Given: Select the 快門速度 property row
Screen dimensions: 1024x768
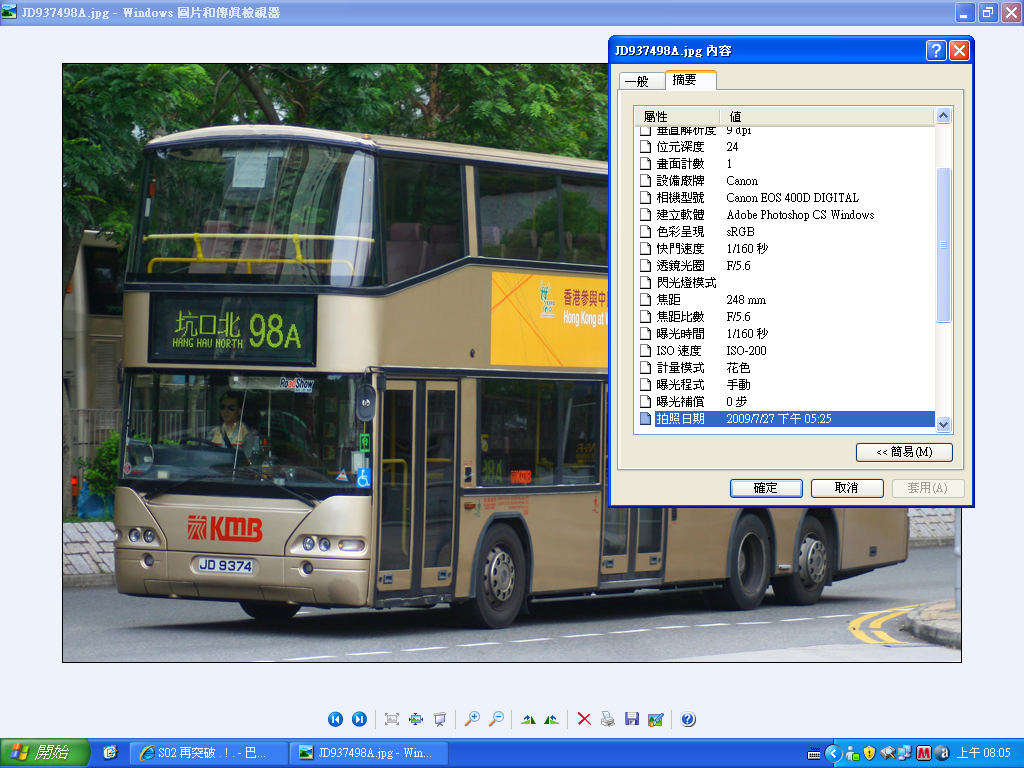Looking at the screenshot, I should click(x=785, y=249).
